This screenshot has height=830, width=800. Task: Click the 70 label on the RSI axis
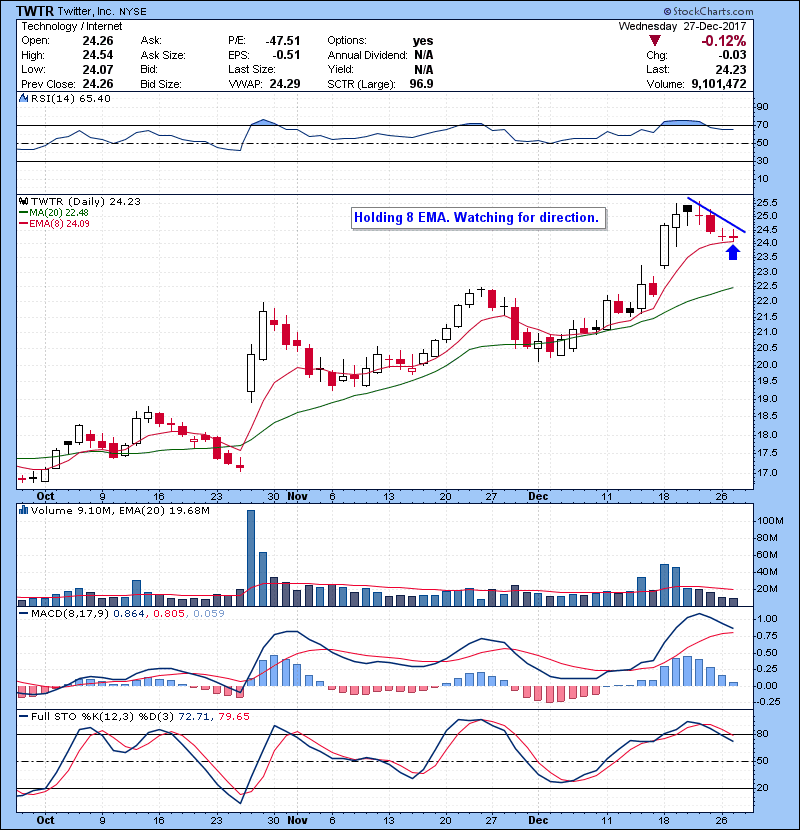click(763, 125)
